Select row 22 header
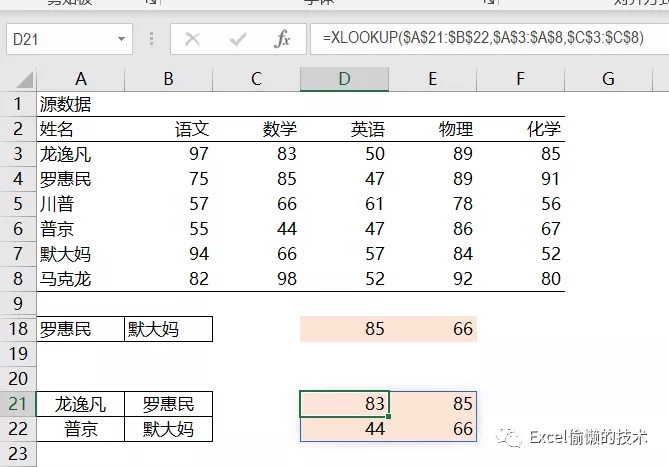The image size is (669, 467). click(x=18, y=429)
